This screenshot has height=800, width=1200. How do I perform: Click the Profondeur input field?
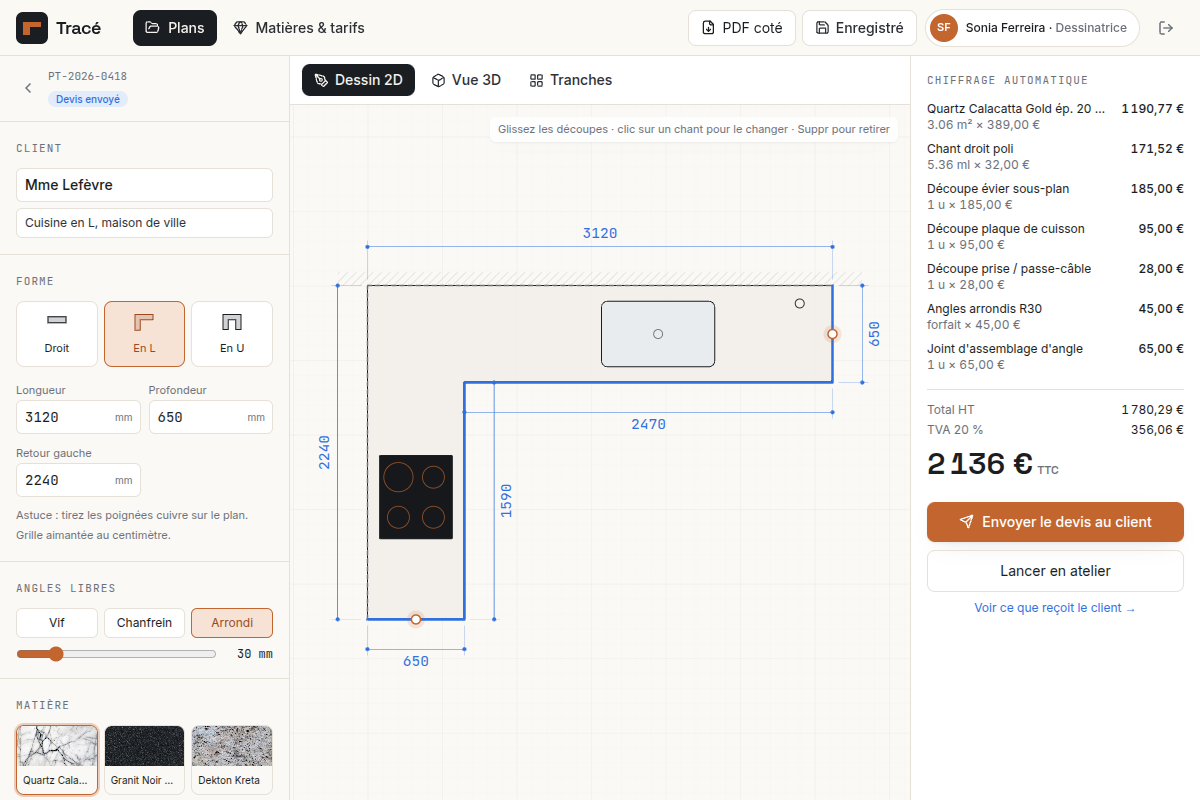211,417
